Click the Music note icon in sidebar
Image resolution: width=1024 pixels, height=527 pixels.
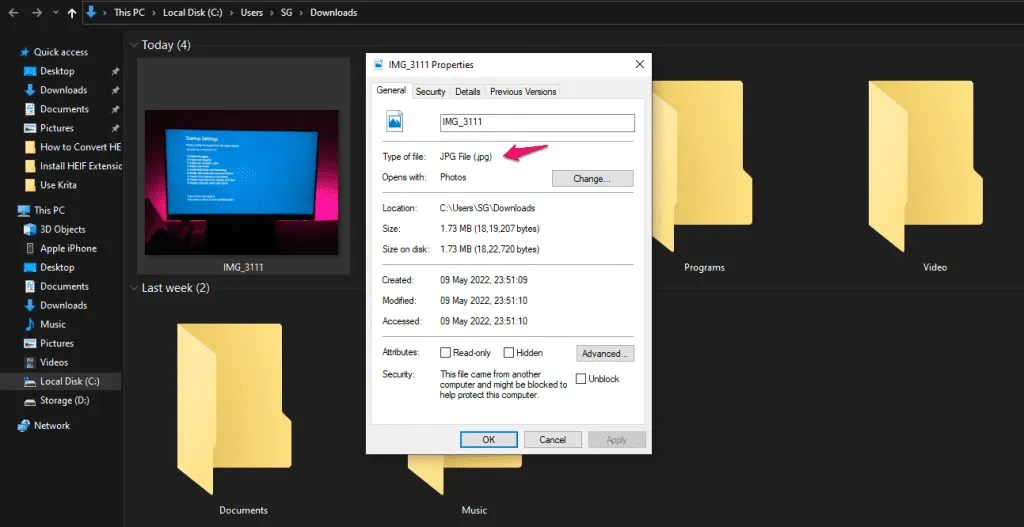[x=29, y=324]
